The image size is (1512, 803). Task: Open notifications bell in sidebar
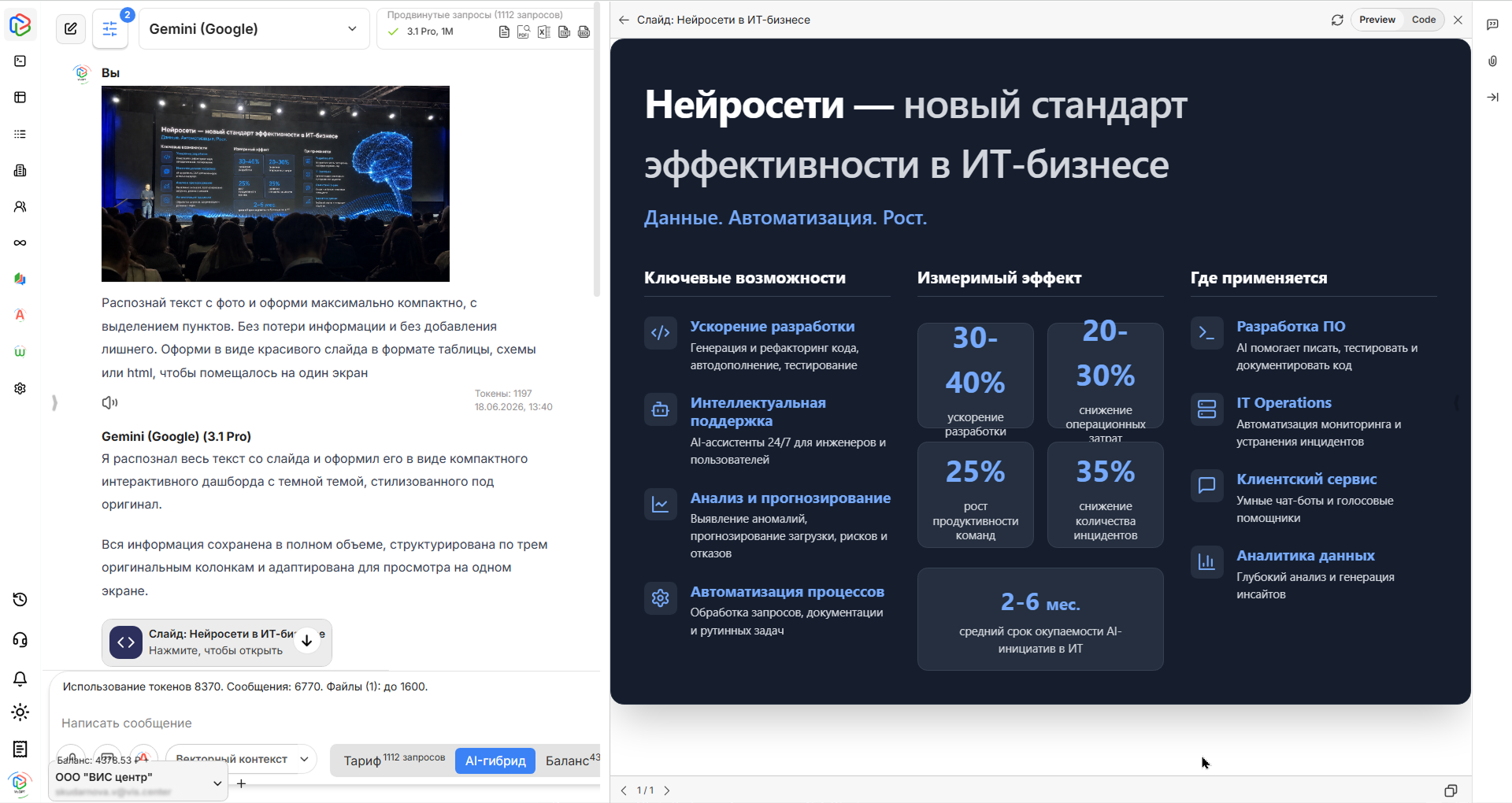click(x=20, y=679)
